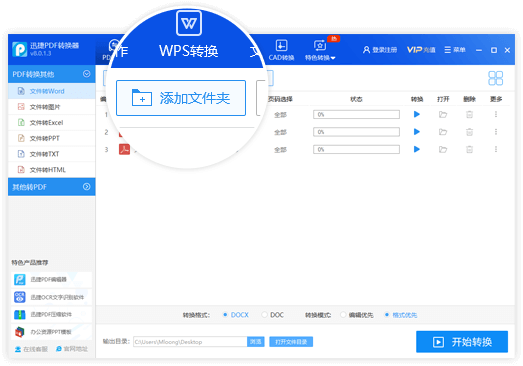
Task: Click the PDF file icon in row 3
Action: coord(124,149)
